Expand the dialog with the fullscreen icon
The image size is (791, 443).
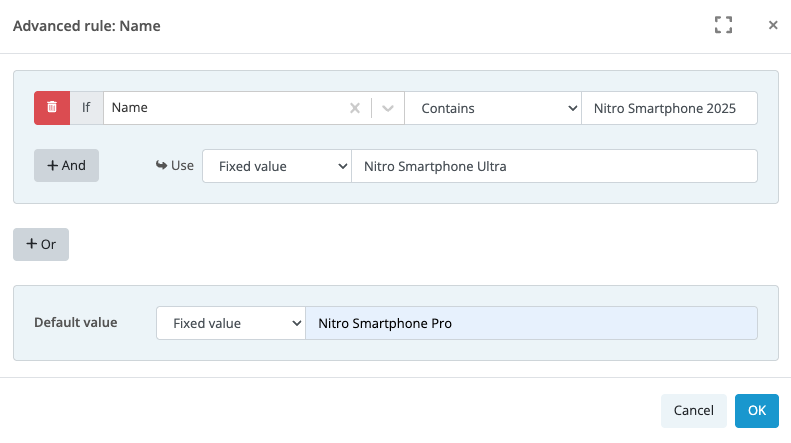pos(723,25)
